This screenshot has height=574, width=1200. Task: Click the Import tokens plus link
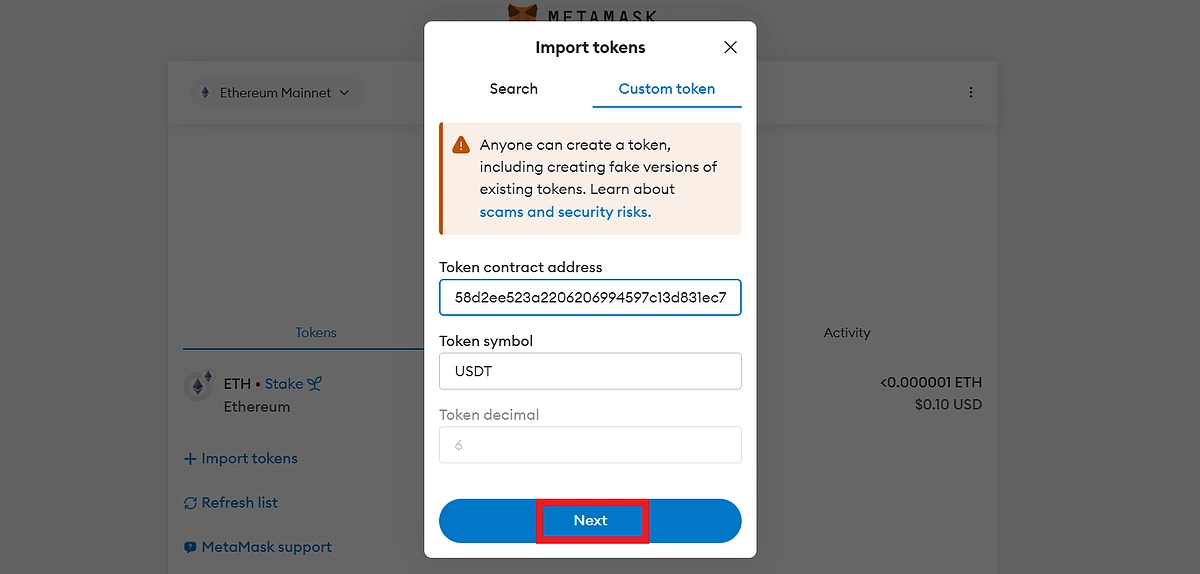pyautogui.click(x=241, y=459)
